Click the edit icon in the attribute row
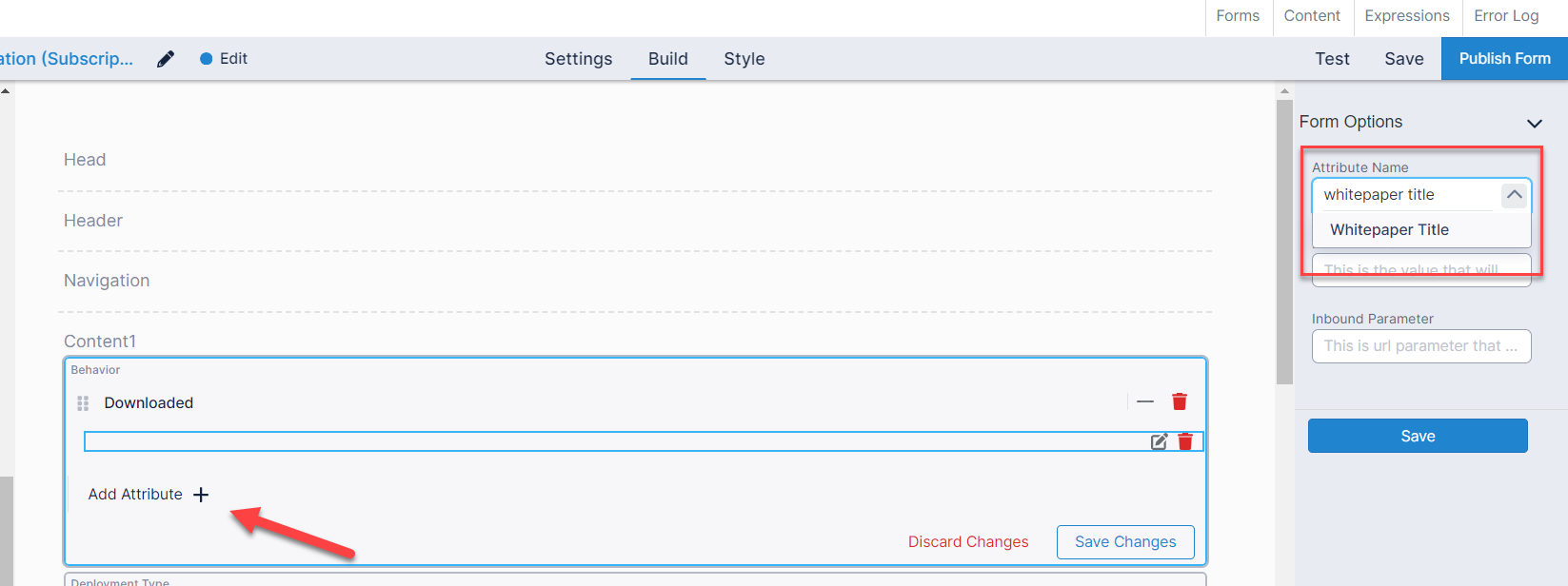The width and height of the screenshot is (1568, 586). click(x=1159, y=441)
